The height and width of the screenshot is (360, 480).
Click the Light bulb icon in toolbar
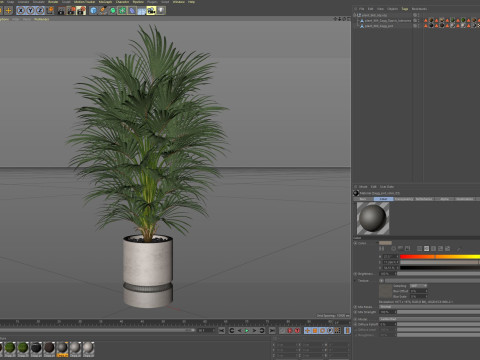pyautogui.click(x=161, y=11)
